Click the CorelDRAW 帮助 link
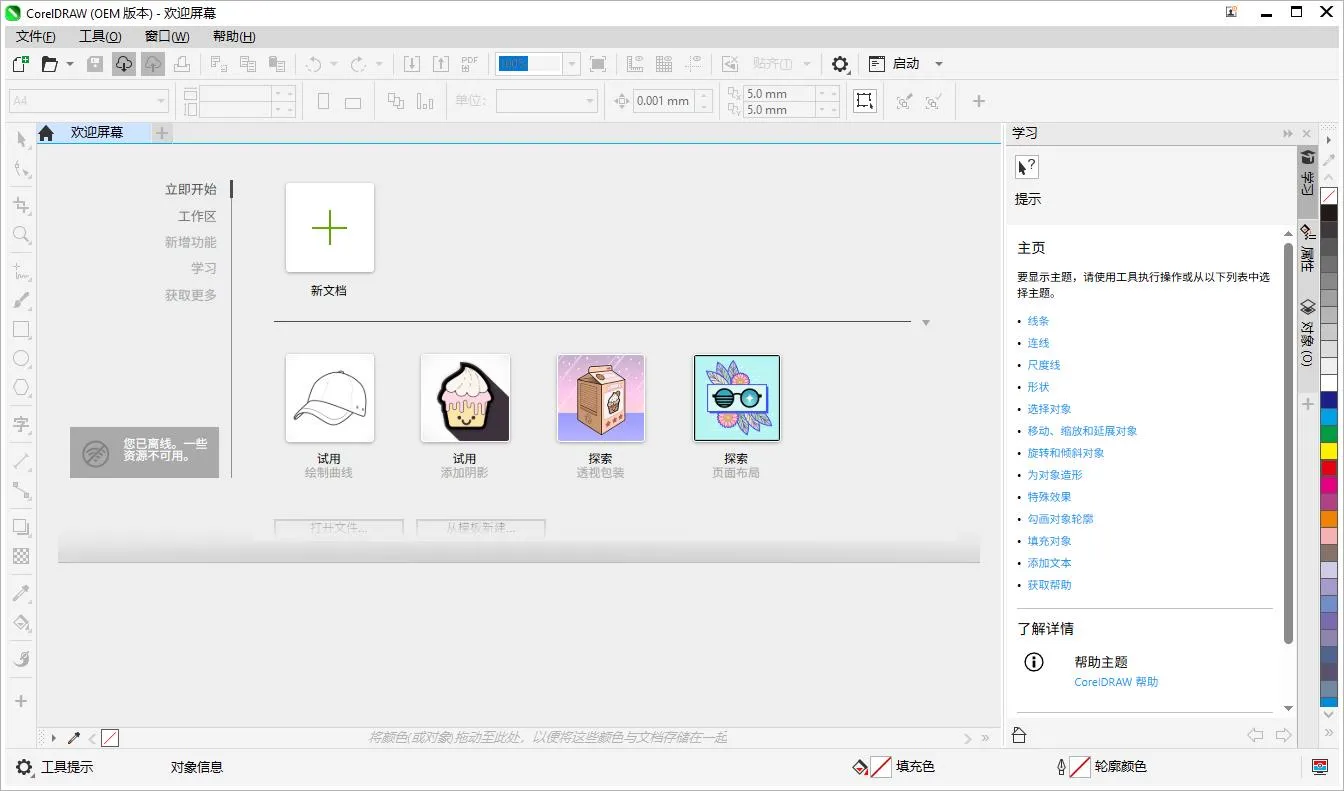The image size is (1344, 791). (x=1116, y=682)
